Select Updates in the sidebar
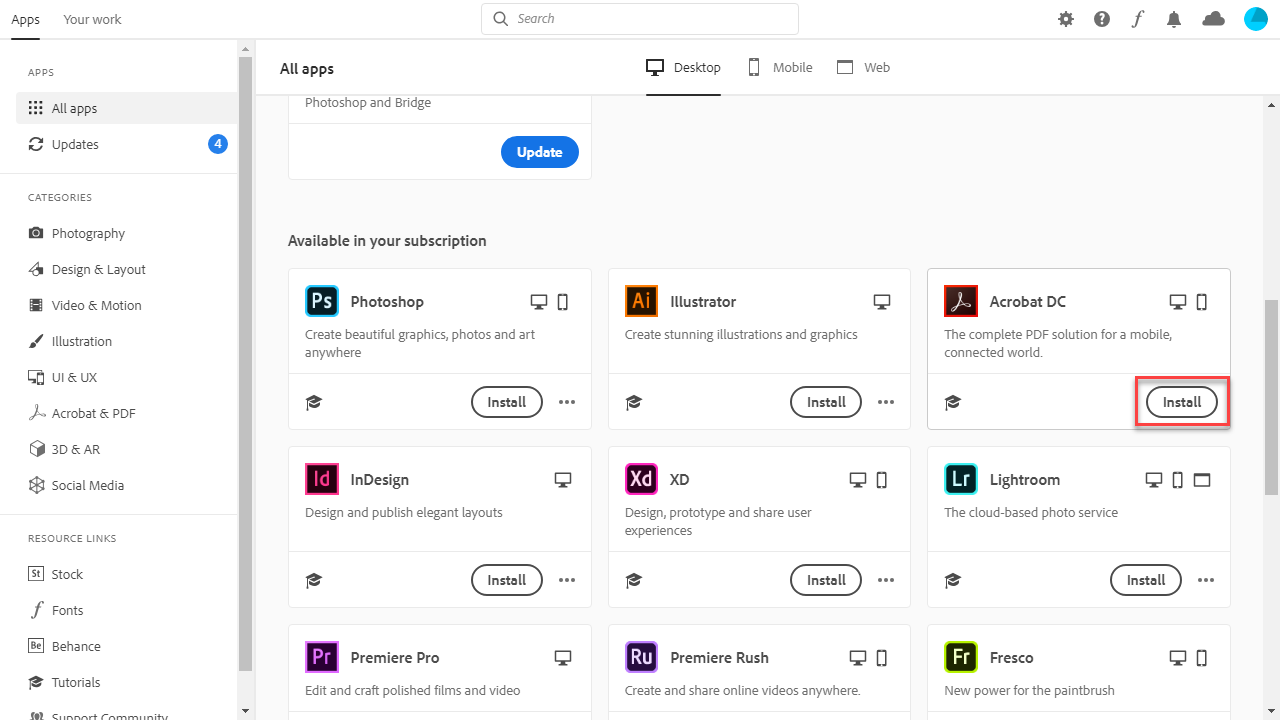 click(75, 144)
